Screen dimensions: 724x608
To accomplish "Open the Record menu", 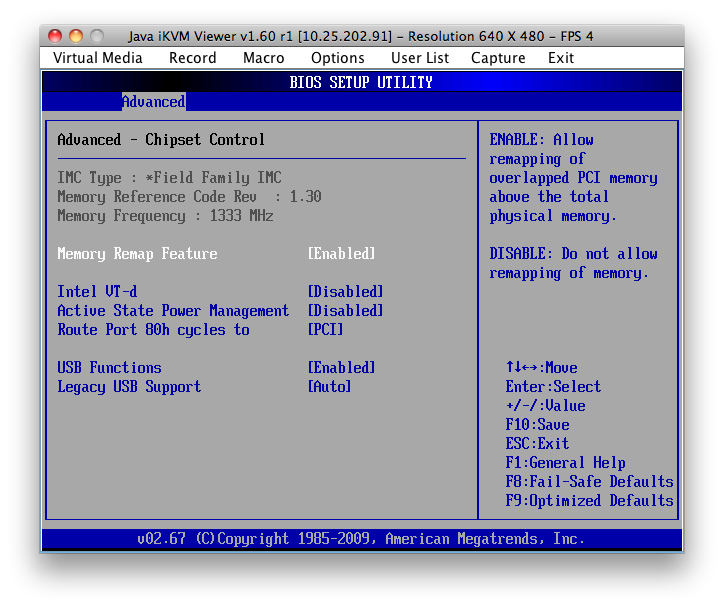I will [193, 58].
